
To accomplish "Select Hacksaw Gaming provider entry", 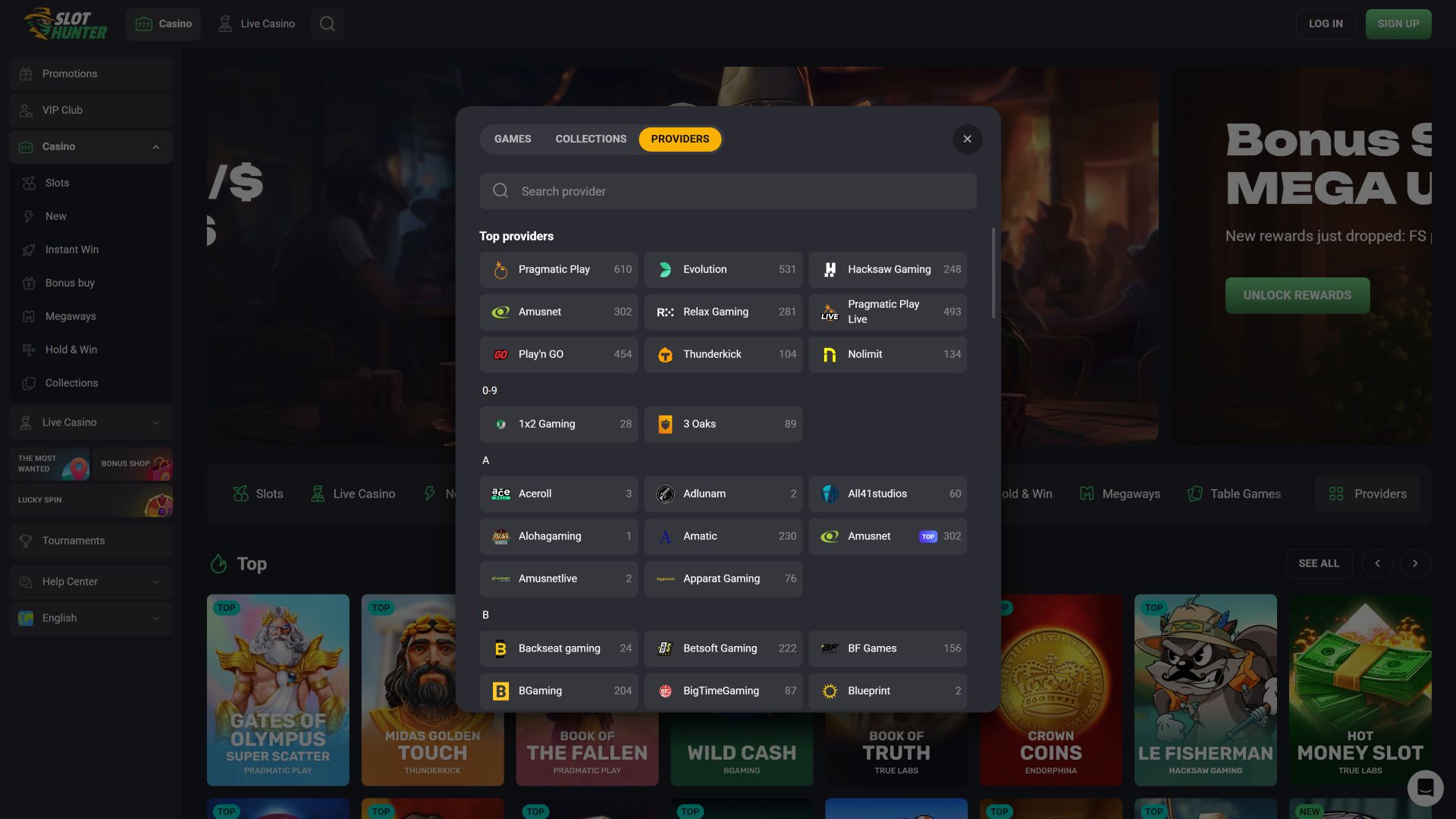I will (x=887, y=269).
